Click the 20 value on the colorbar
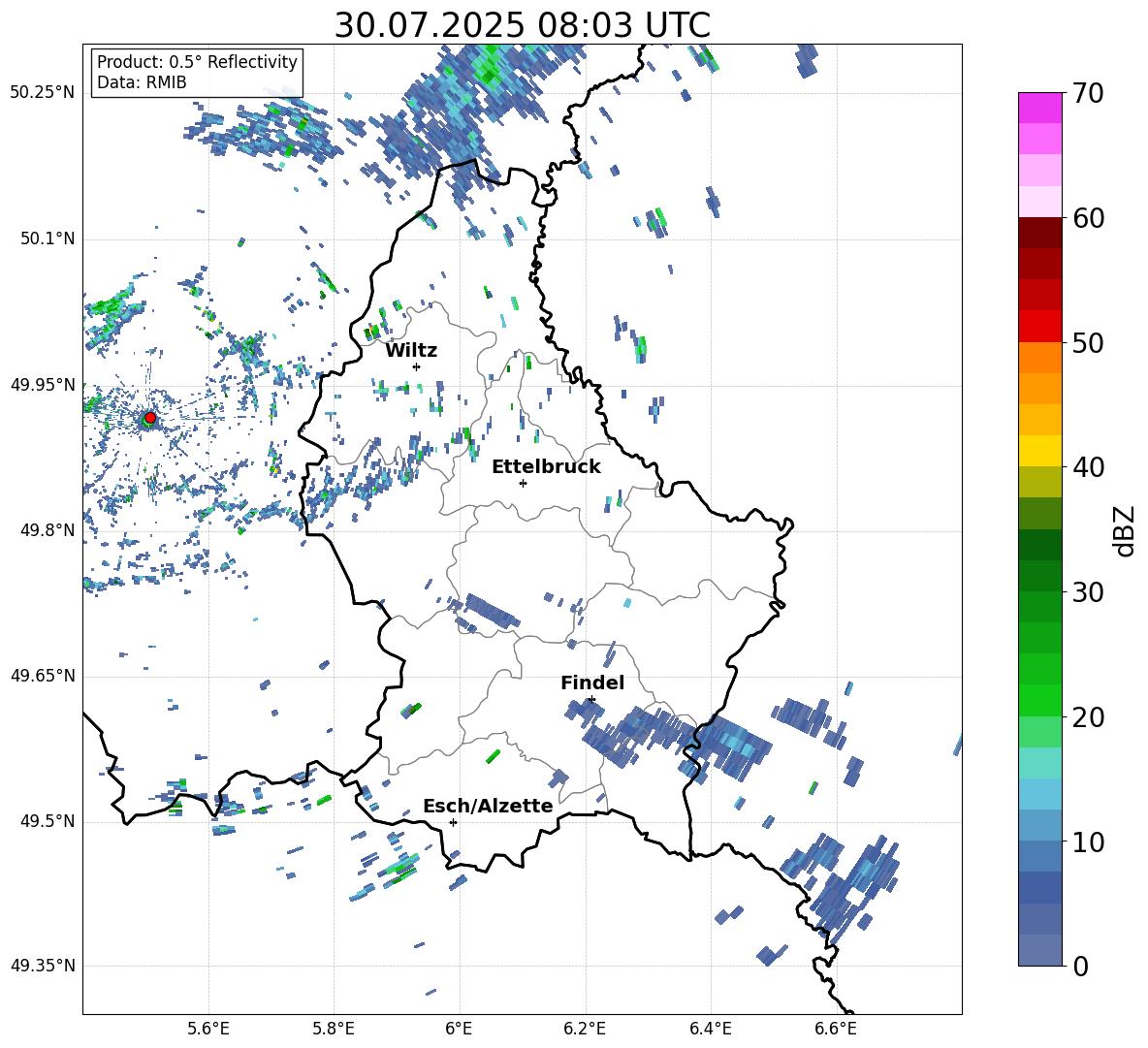The width and height of the screenshot is (1148, 1048). click(1088, 717)
